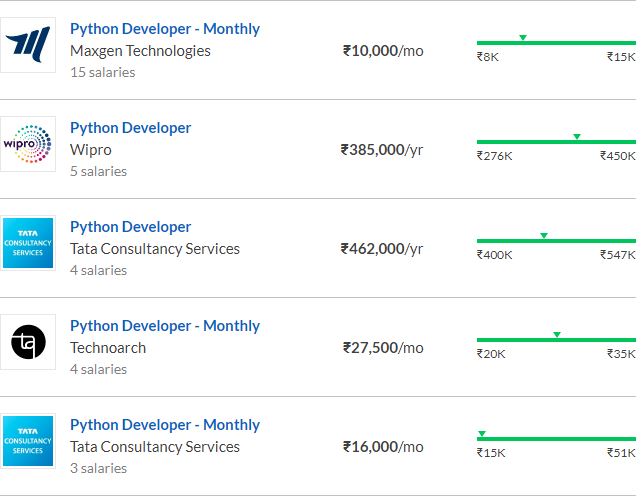This screenshot has height=498, width=642.
Task: Click the '5 salaries' count
Action: point(98,172)
